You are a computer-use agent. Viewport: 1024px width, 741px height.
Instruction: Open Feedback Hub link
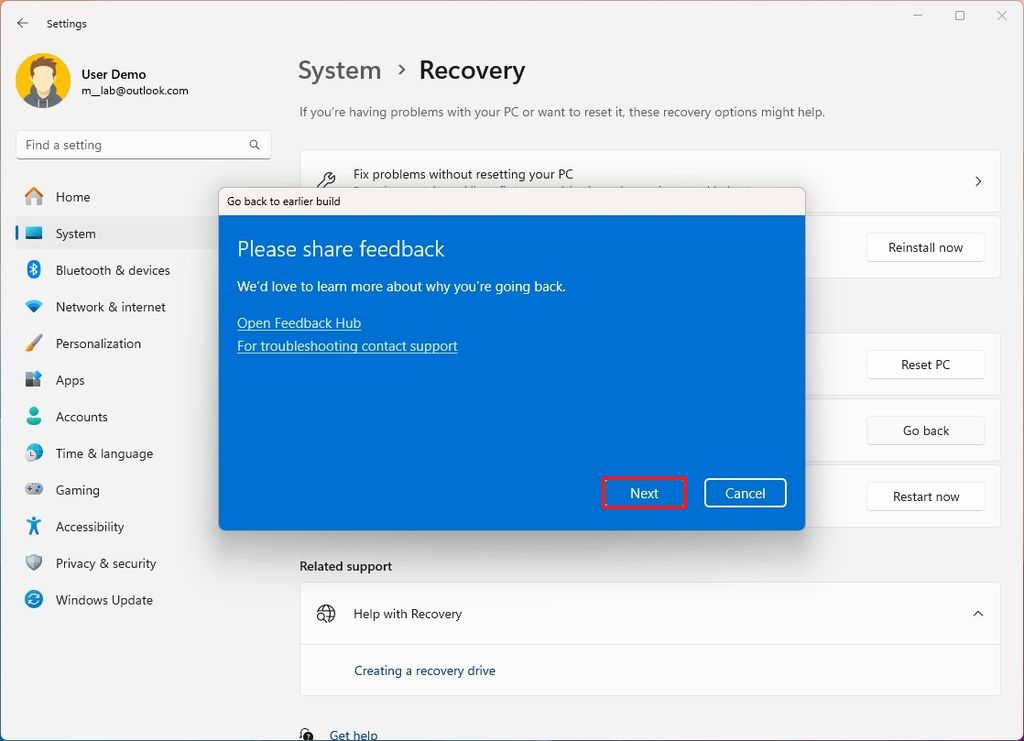click(298, 322)
